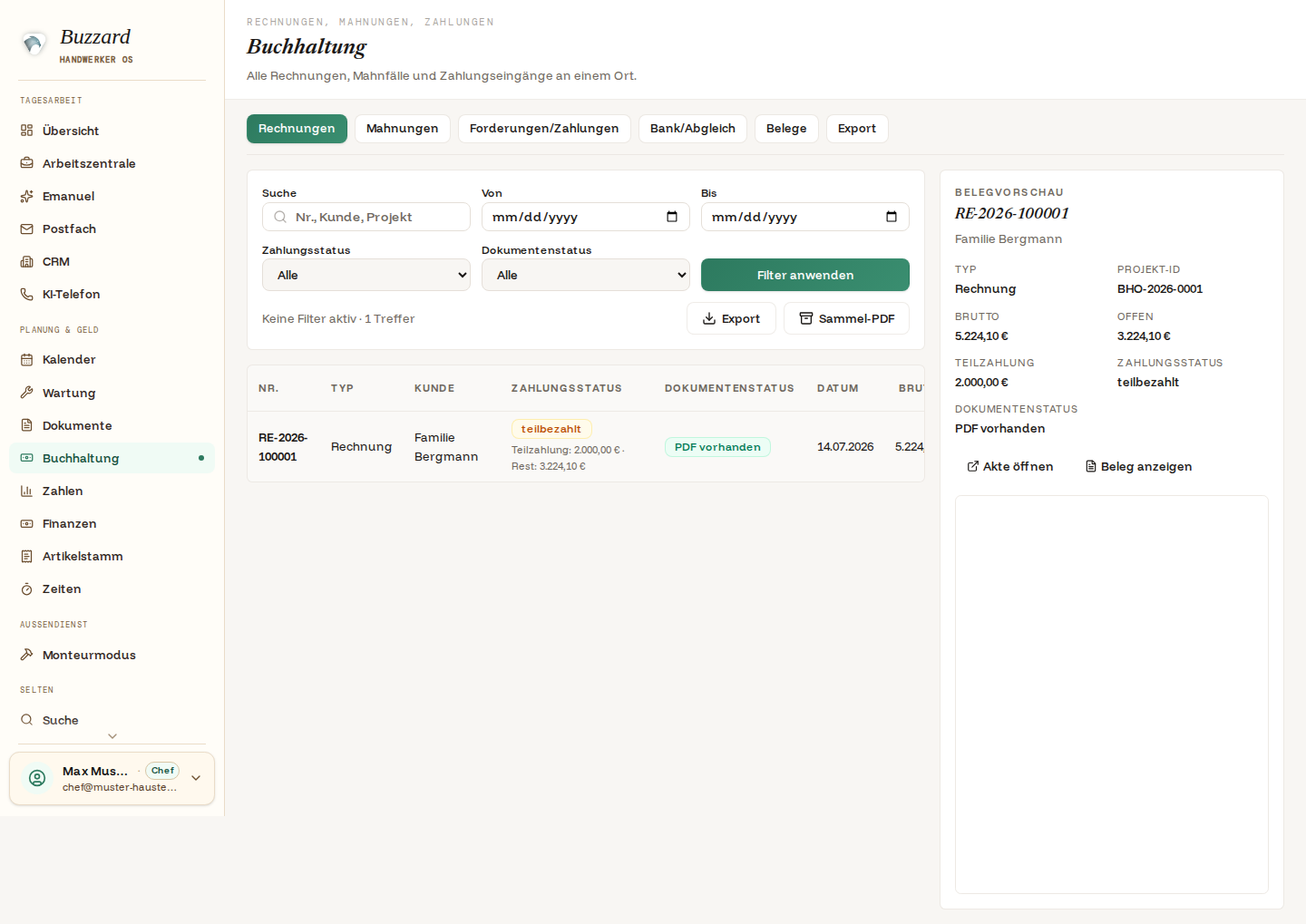Open the Bank/Abgleich tab
1306x924 pixels.
[x=693, y=129]
